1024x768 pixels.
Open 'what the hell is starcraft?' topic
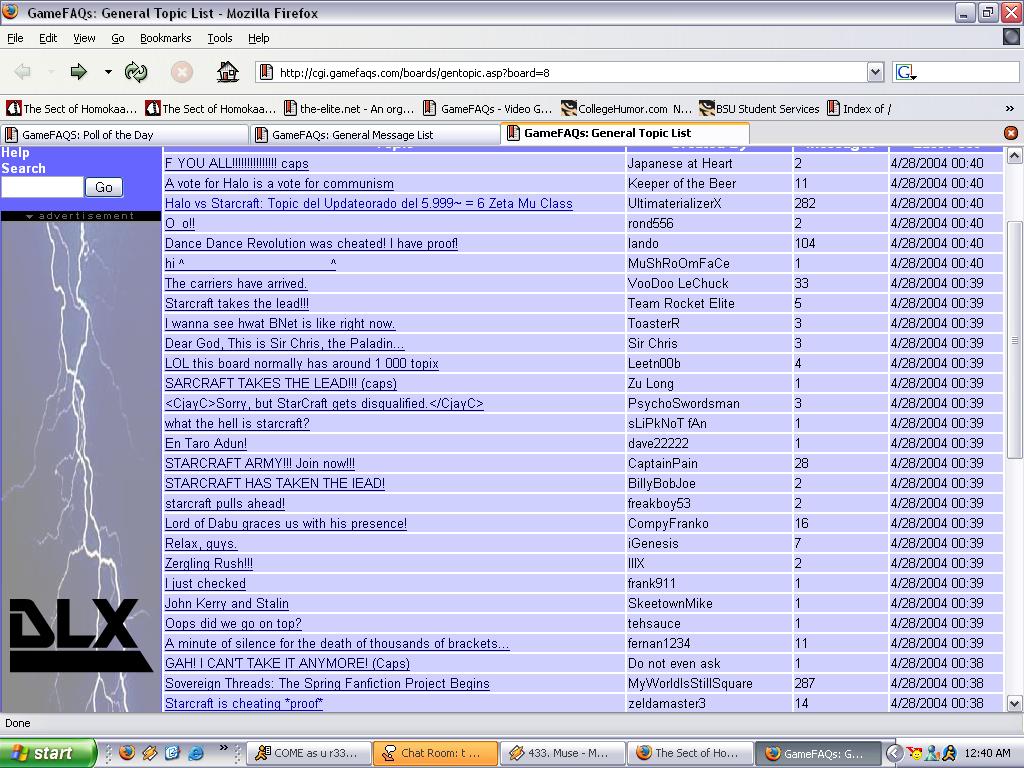click(237, 423)
